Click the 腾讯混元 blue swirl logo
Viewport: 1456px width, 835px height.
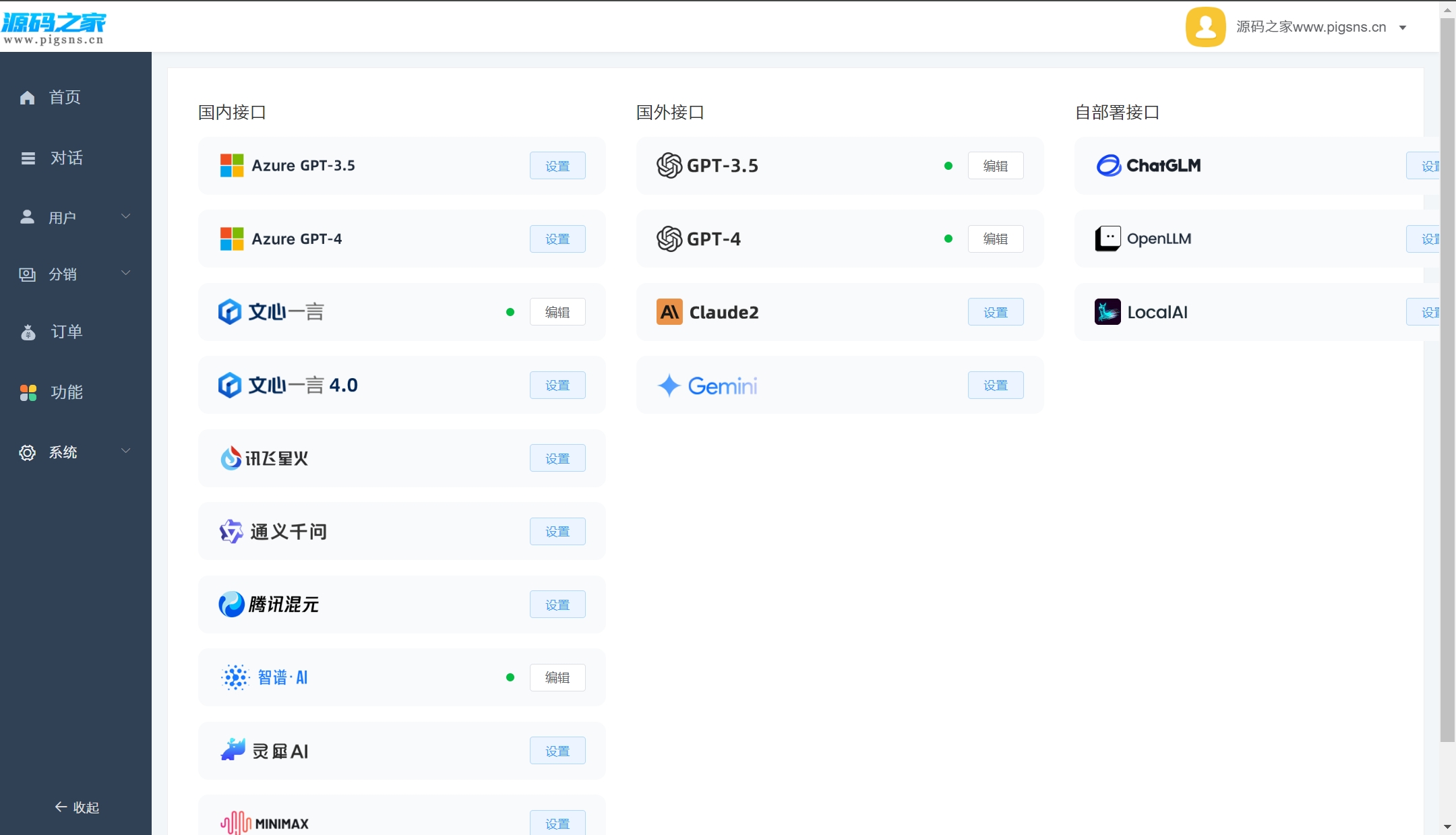coord(231,605)
